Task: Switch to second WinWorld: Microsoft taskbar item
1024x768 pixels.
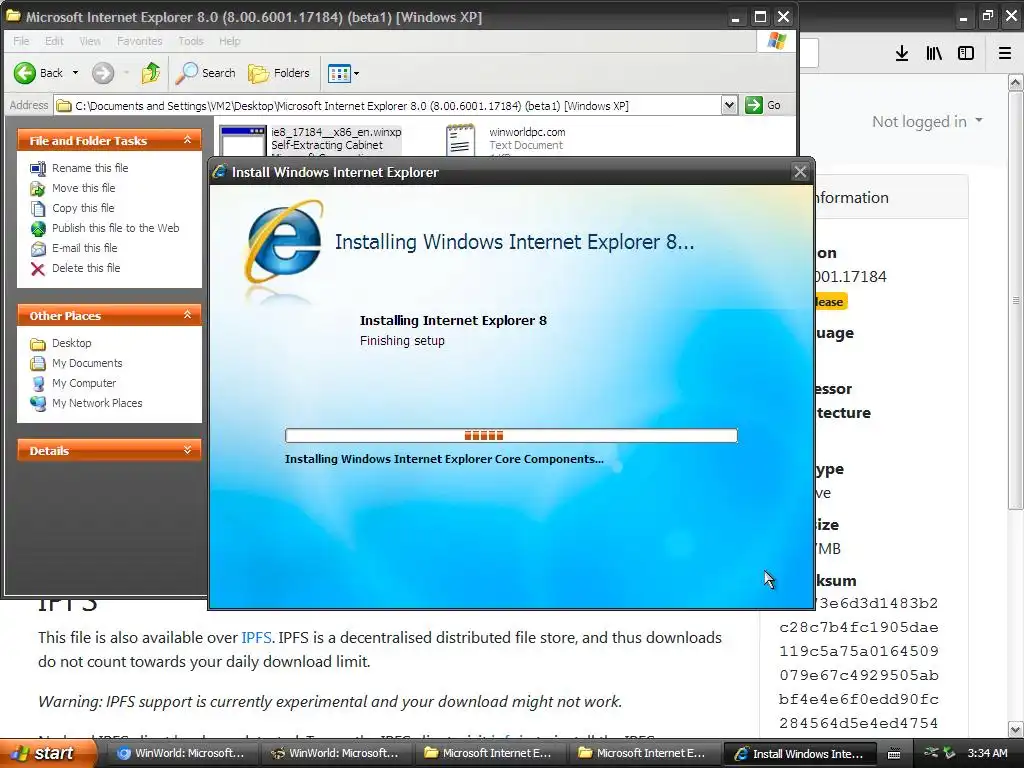Action: pos(335,753)
